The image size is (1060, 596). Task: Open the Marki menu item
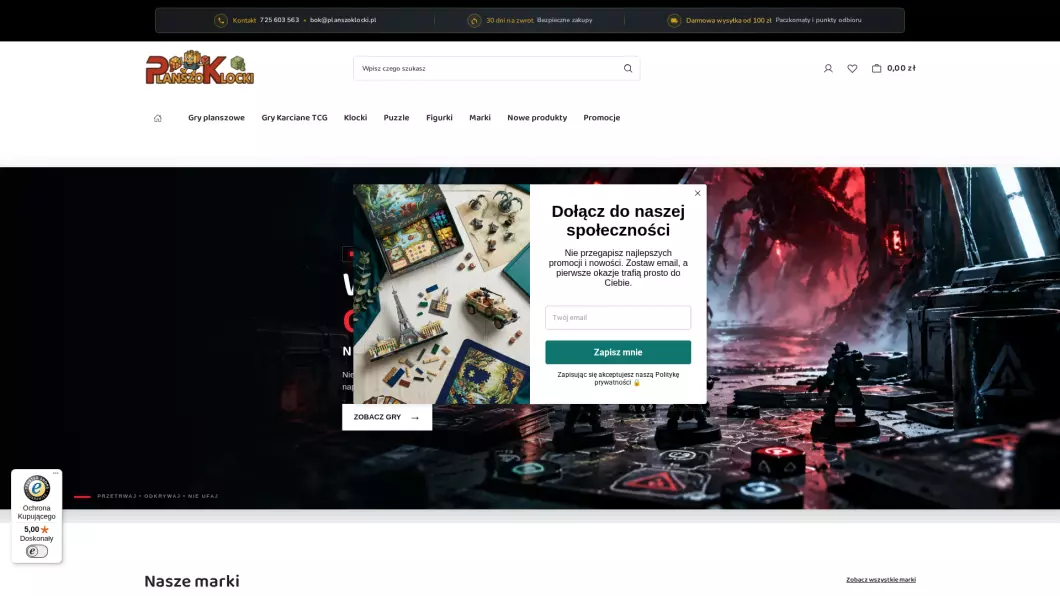point(480,118)
